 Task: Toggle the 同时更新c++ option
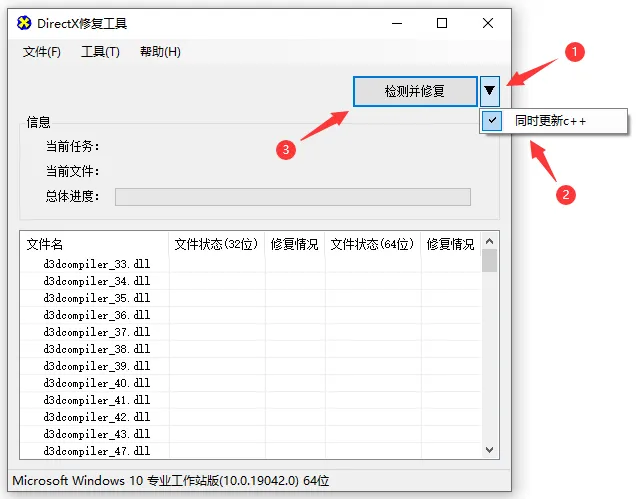coord(553,121)
